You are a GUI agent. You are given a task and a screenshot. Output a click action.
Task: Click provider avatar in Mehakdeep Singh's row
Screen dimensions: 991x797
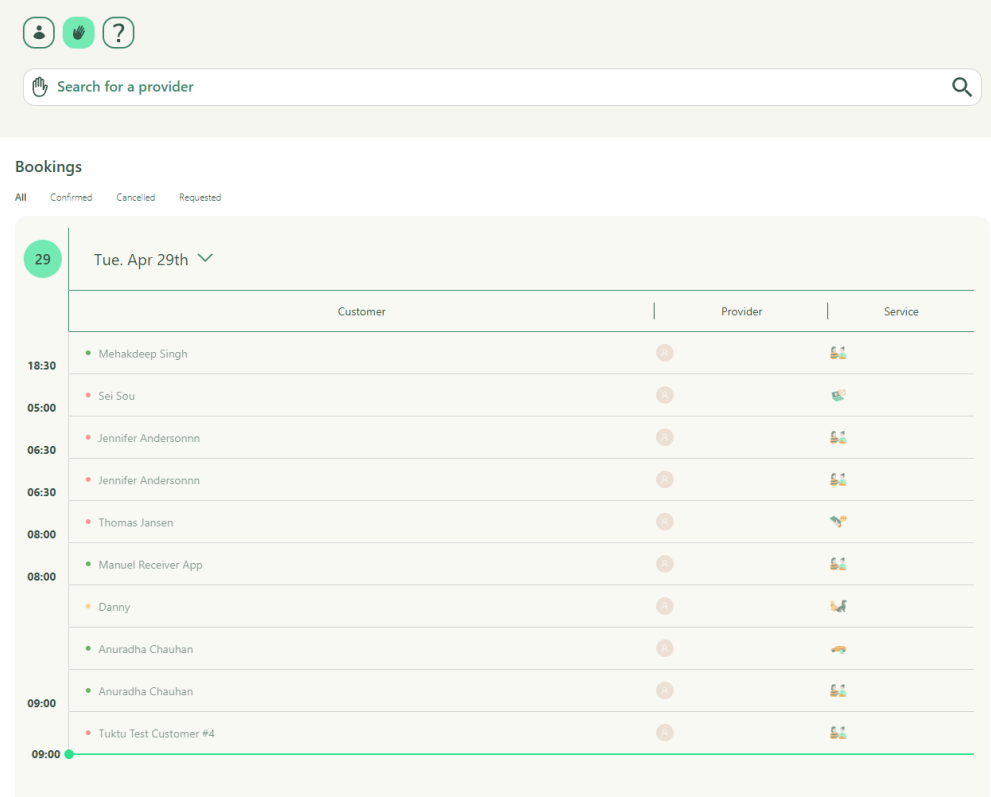coord(664,352)
